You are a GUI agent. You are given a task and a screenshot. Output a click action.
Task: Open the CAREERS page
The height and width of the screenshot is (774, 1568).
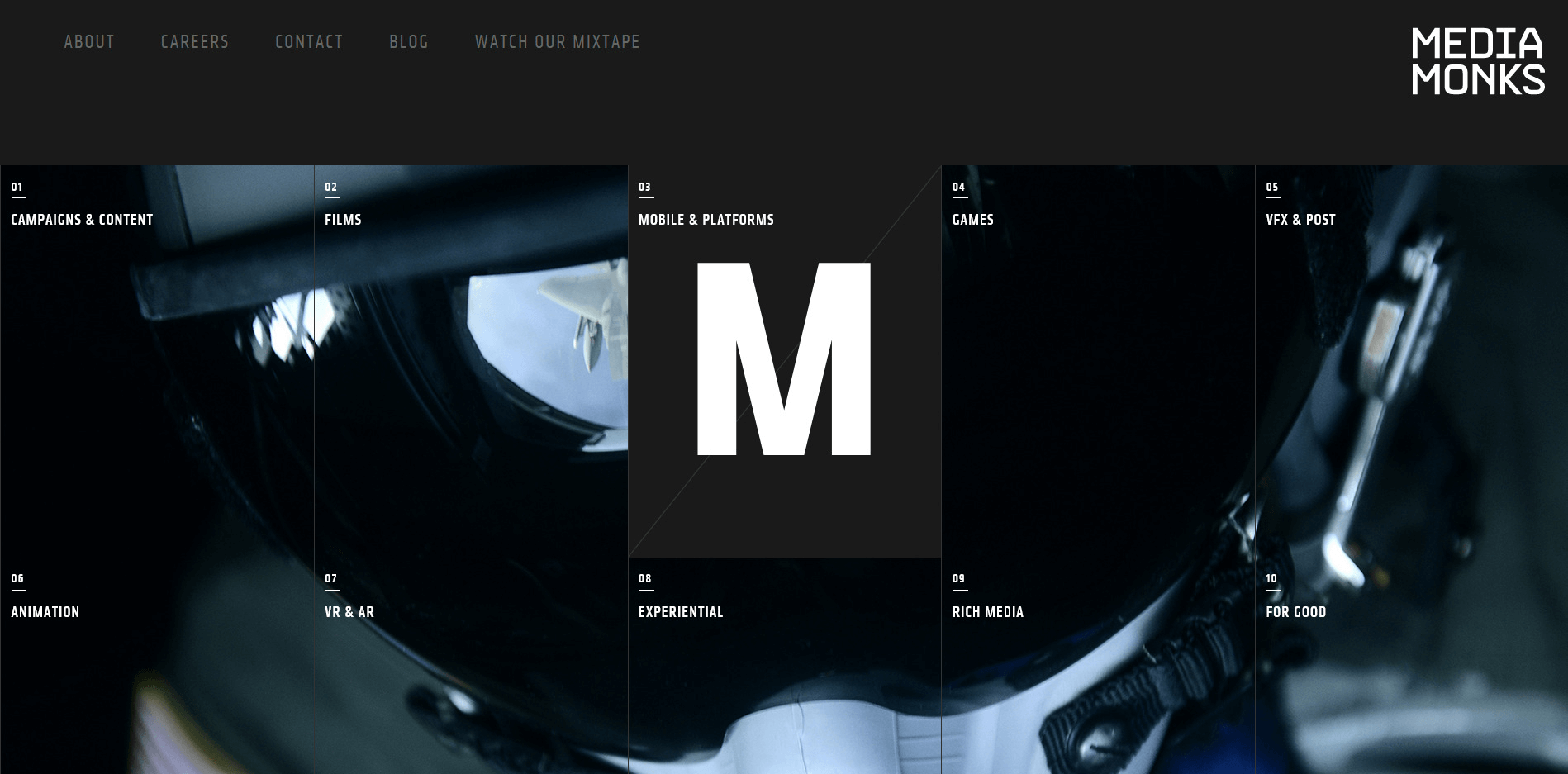click(195, 41)
